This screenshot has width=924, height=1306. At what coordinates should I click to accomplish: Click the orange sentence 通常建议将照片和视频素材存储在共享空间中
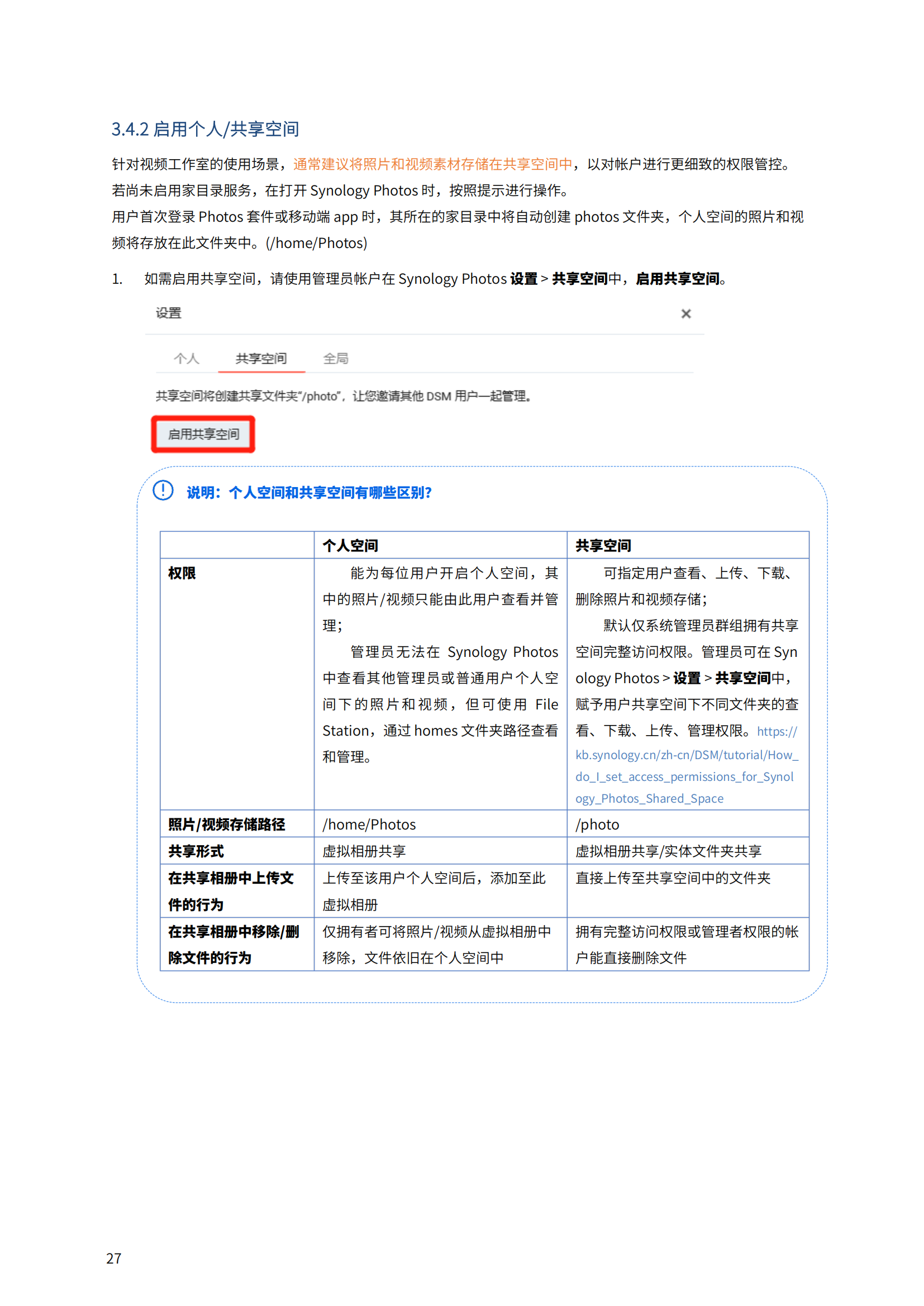click(x=432, y=164)
